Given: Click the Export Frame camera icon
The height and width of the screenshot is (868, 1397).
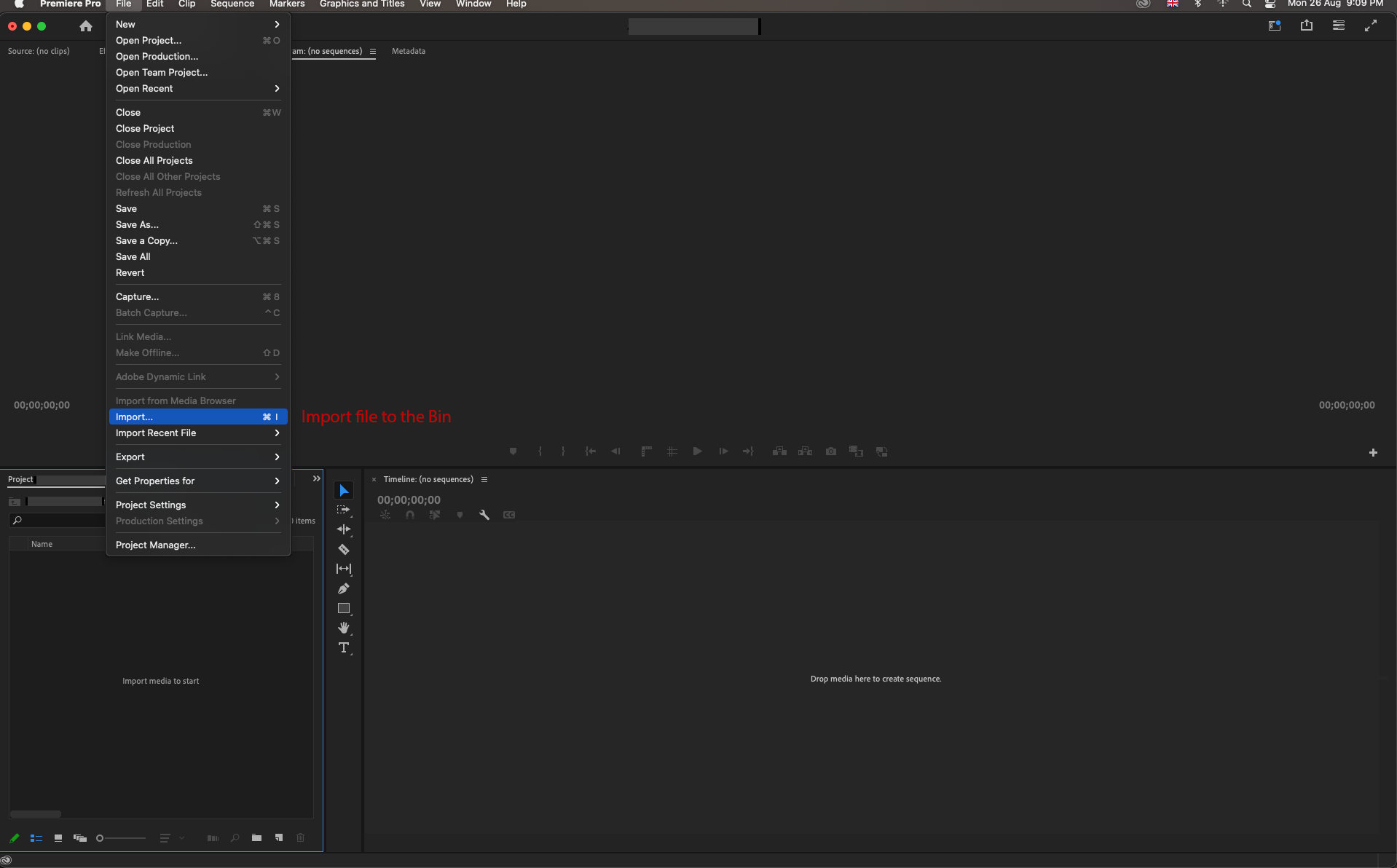Looking at the screenshot, I should 831,451.
